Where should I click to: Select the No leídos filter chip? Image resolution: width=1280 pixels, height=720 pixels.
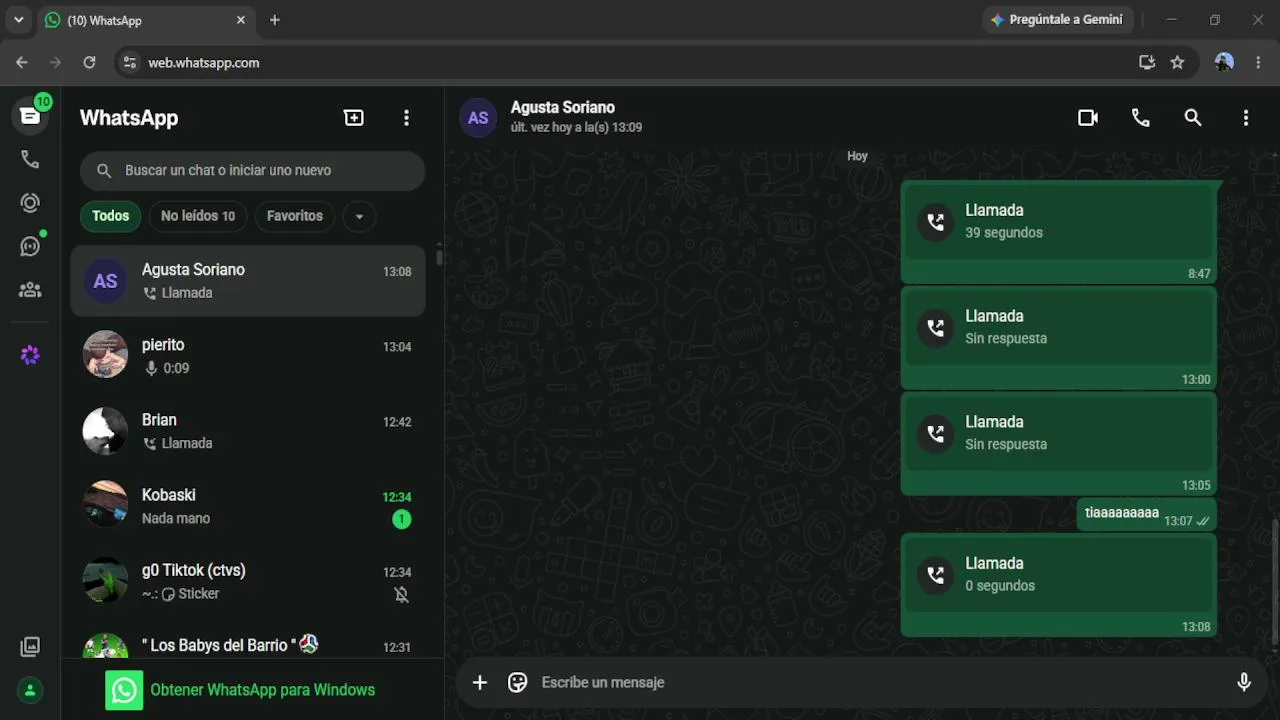coord(198,216)
